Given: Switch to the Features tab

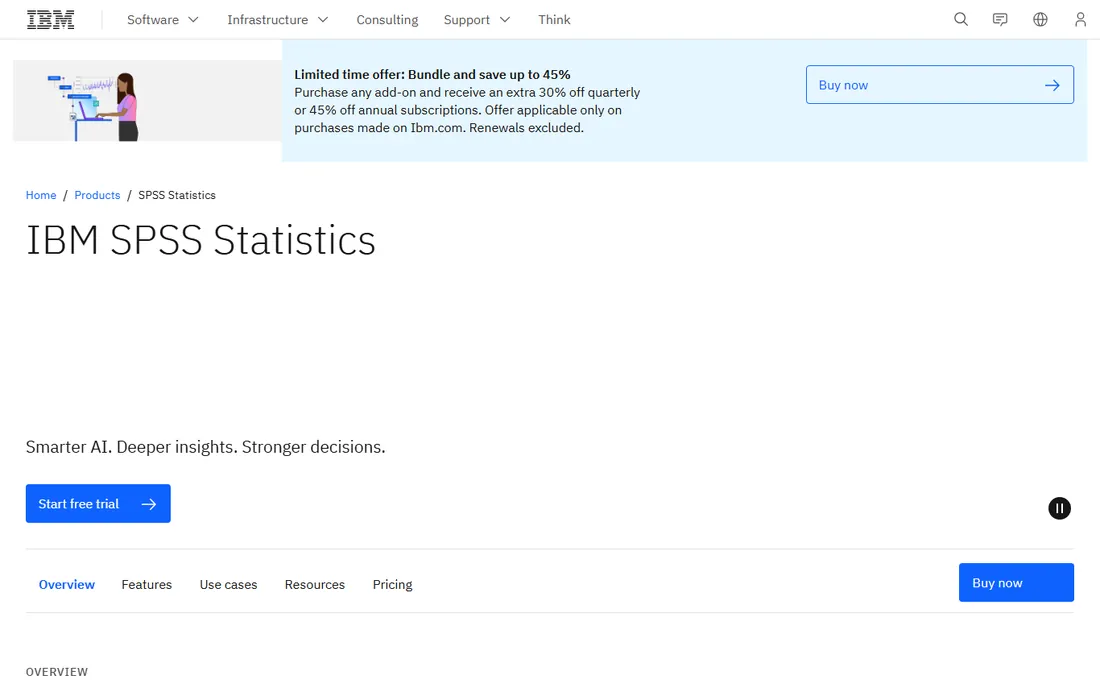Looking at the screenshot, I should (x=147, y=584).
